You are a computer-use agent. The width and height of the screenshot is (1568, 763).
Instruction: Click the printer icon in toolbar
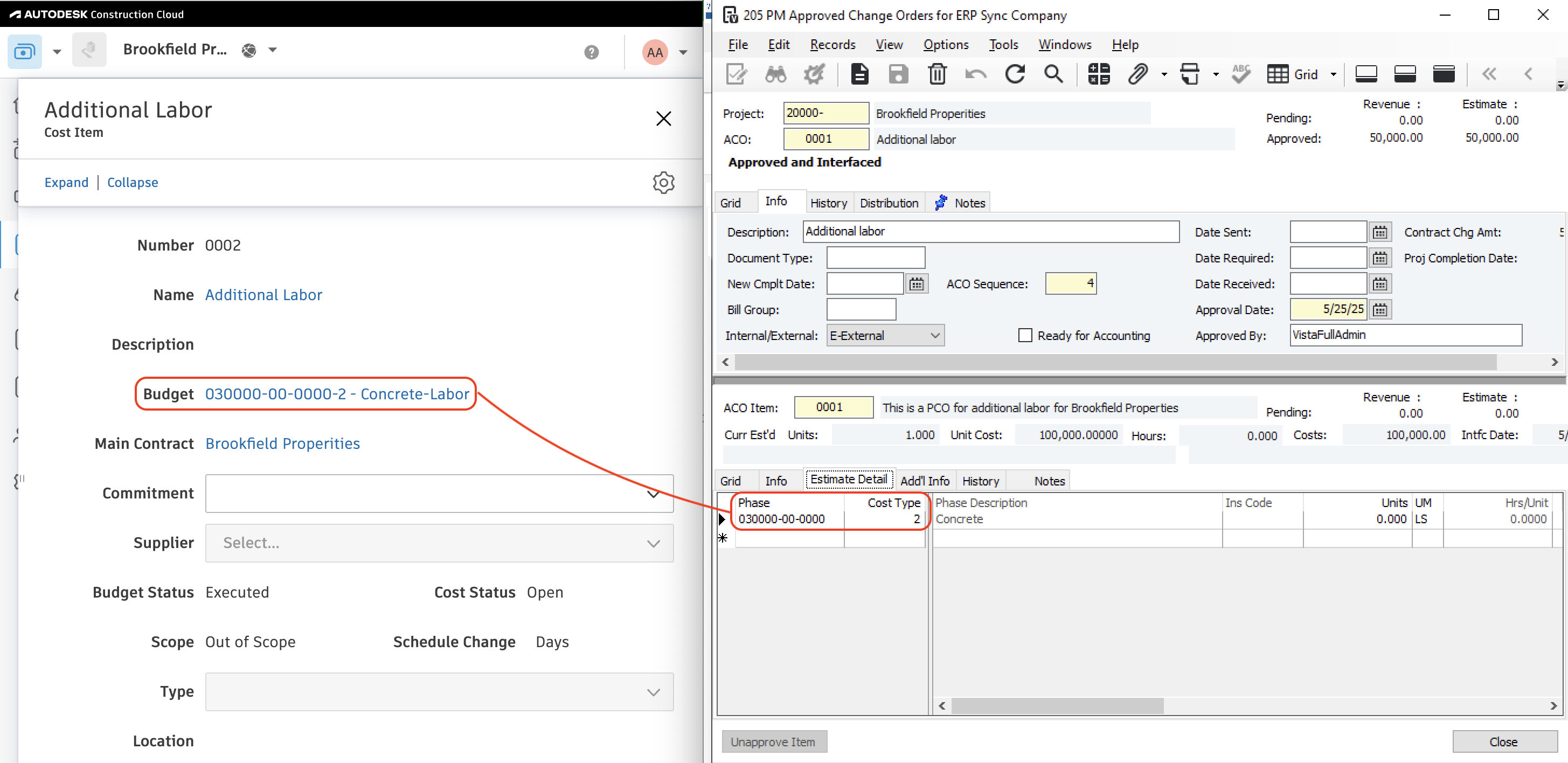(x=1189, y=74)
